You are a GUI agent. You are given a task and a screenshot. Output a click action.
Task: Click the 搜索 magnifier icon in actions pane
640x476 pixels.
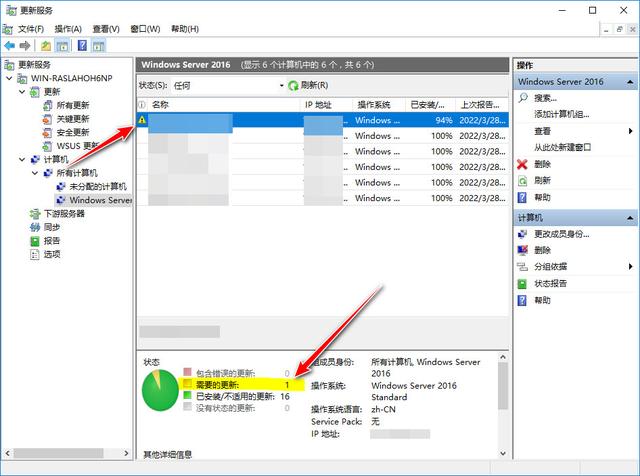[523, 98]
